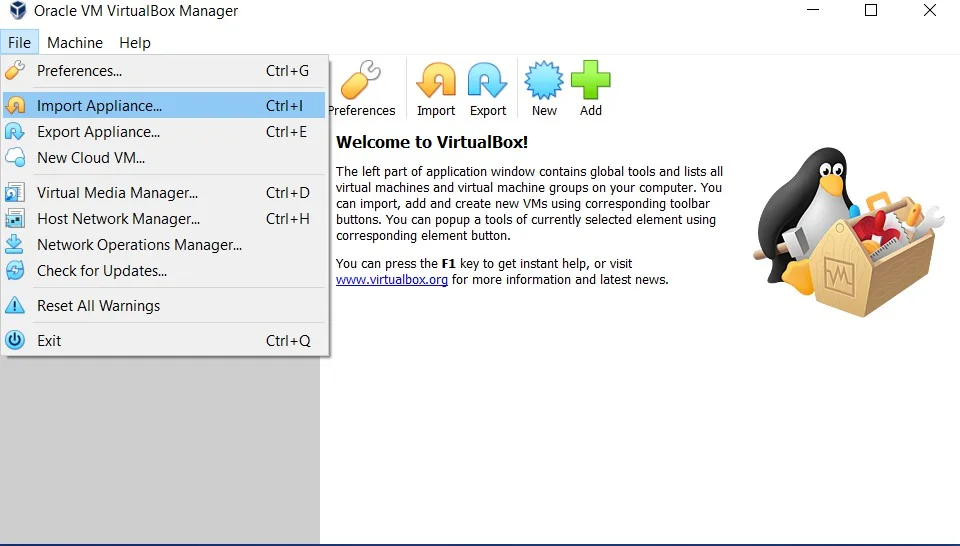Open the File menu
This screenshot has height=546, width=960.
[x=19, y=43]
